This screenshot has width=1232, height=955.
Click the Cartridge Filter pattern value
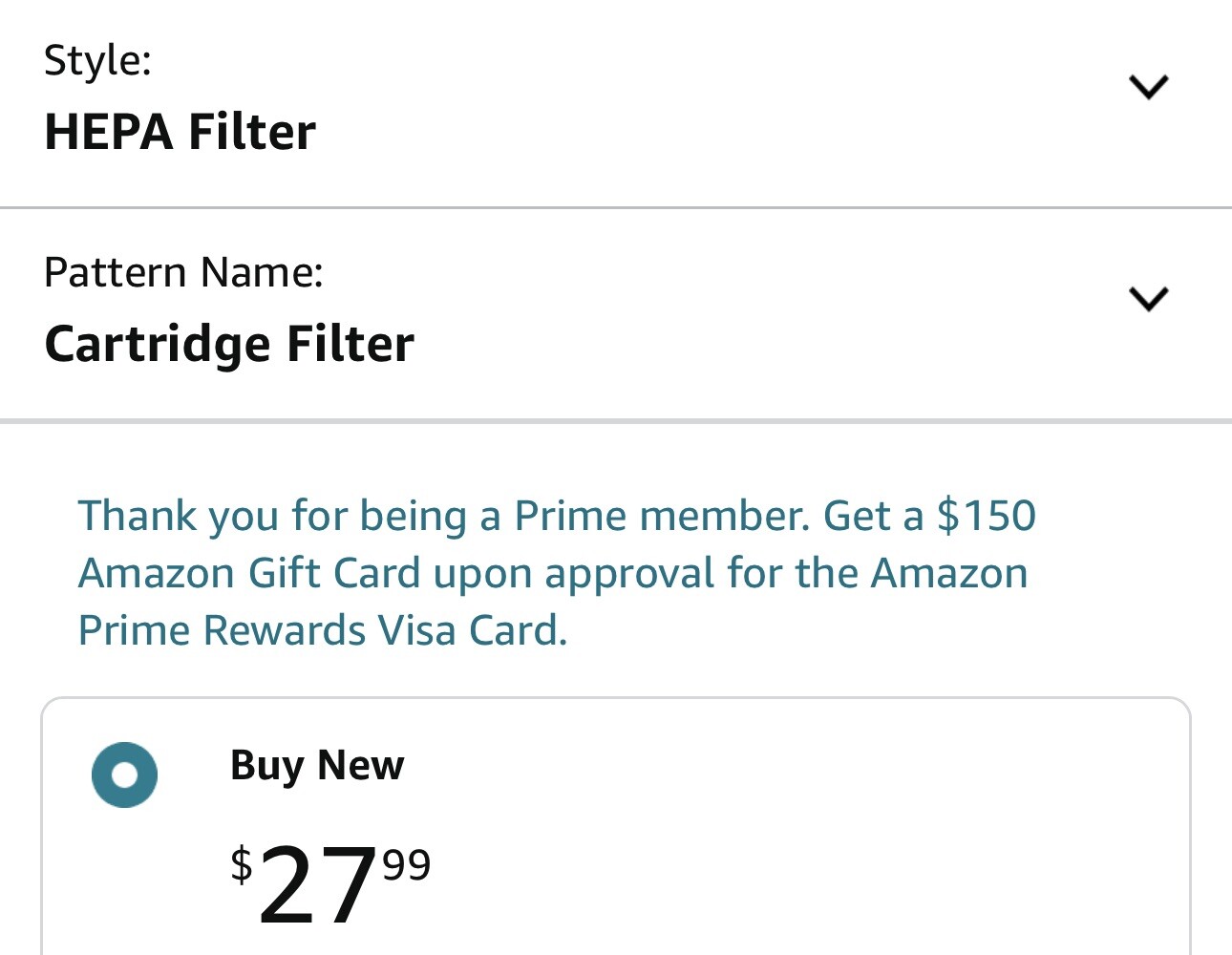[229, 344]
